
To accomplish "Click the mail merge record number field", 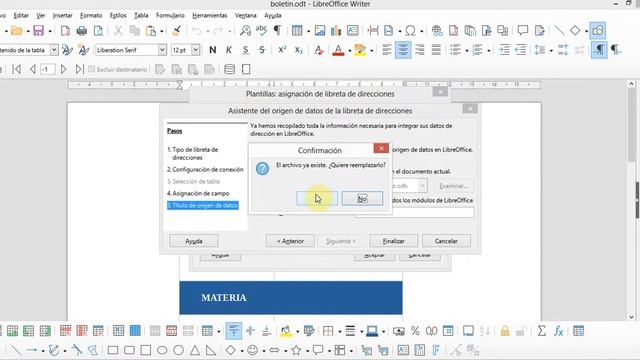I will coord(48,69).
